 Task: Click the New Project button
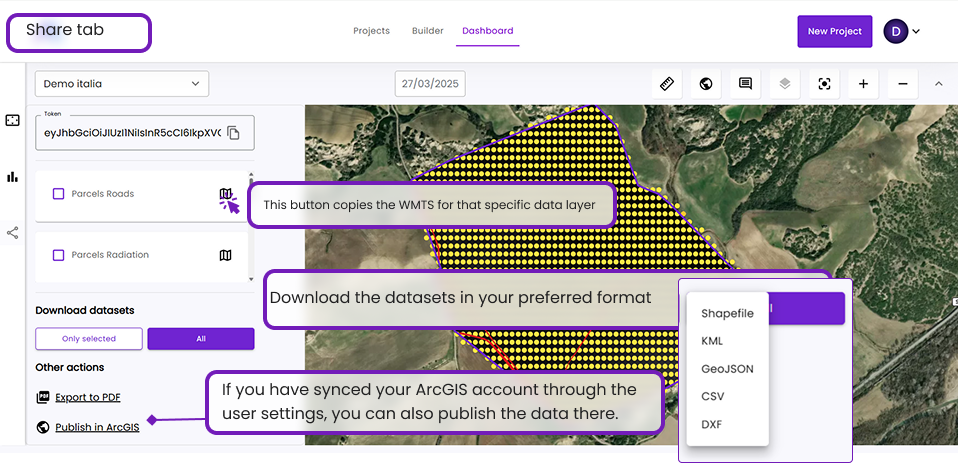click(835, 31)
